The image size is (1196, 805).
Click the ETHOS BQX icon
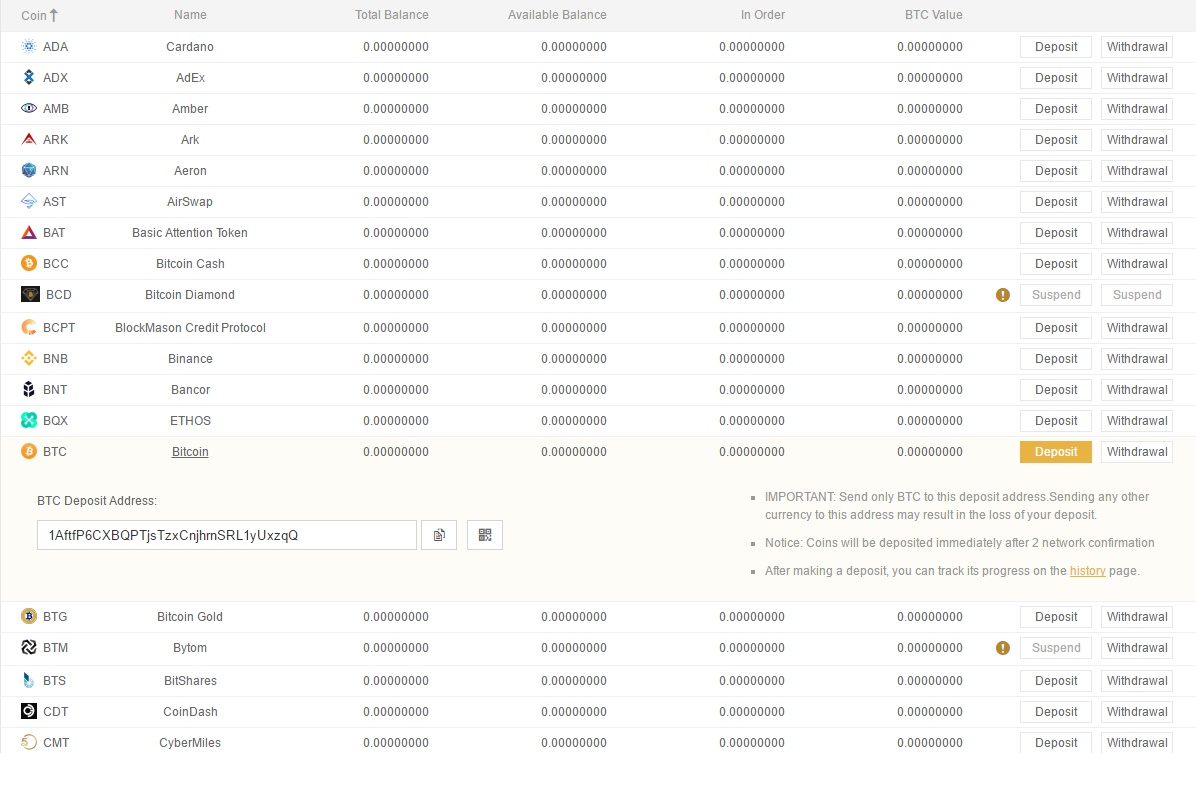coord(29,420)
